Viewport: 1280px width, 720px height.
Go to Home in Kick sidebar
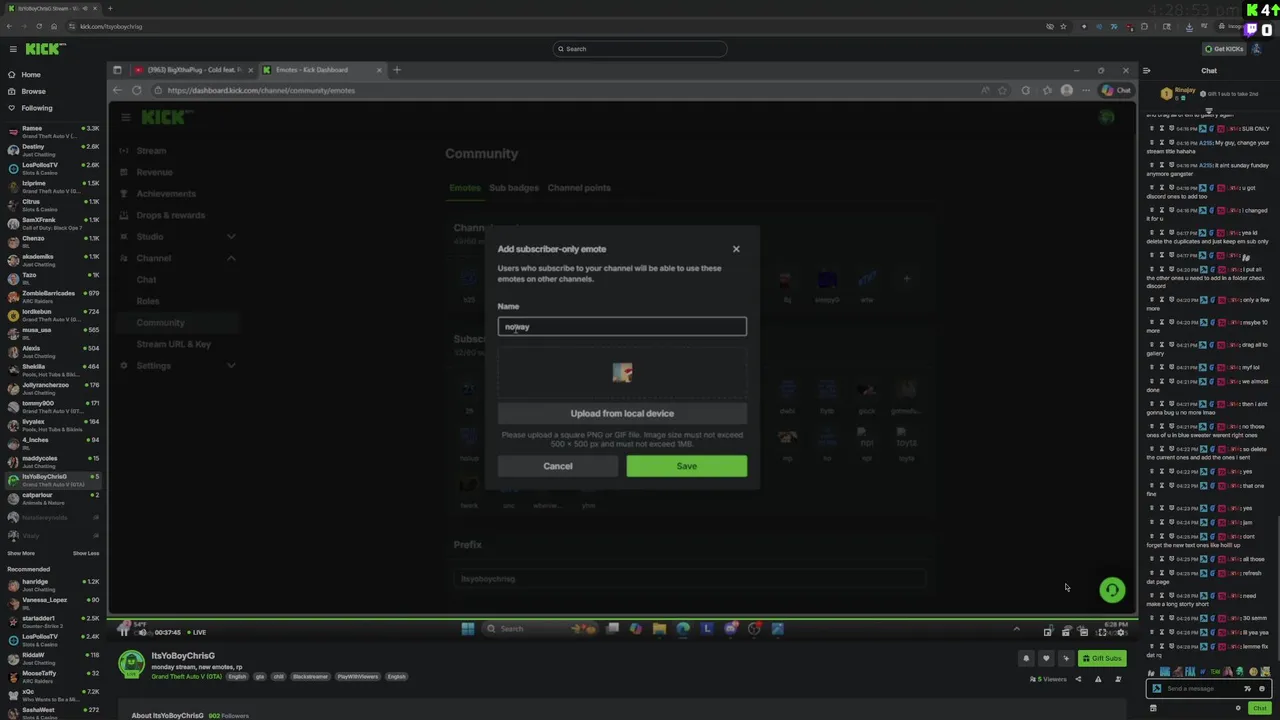(31, 75)
